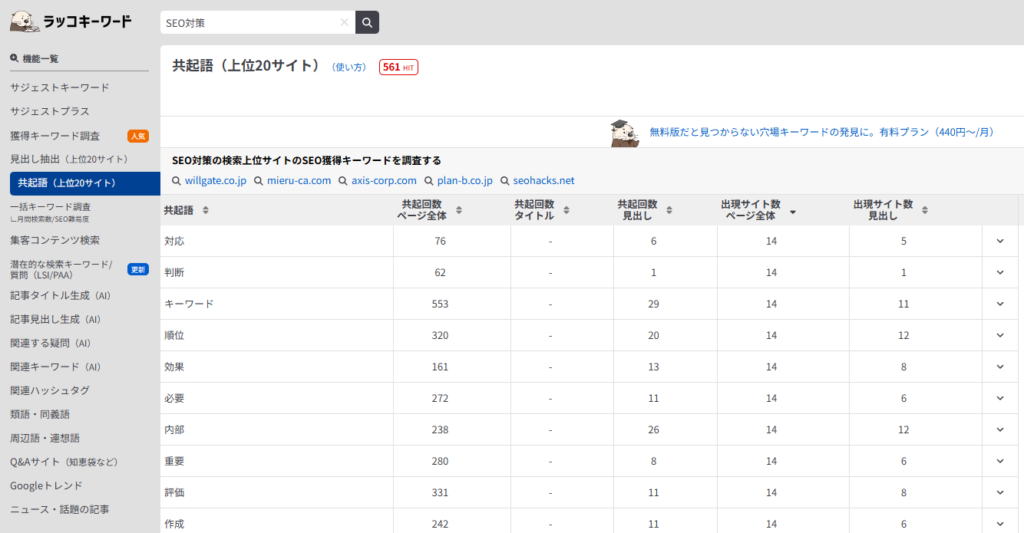Expand the 必要 row chevron
Image resolution: width=1024 pixels, height=533 pixels.
[x=1000, y=398]
